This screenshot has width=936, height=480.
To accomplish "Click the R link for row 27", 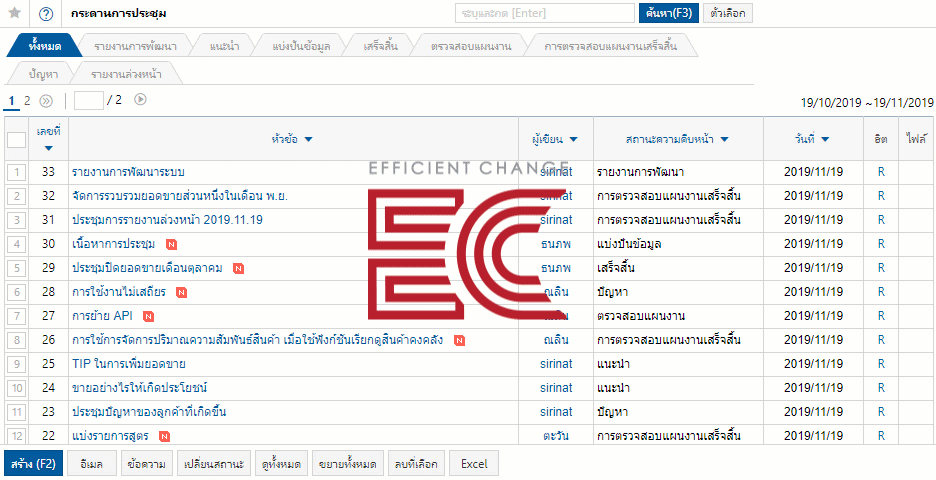I will (881, 316).
